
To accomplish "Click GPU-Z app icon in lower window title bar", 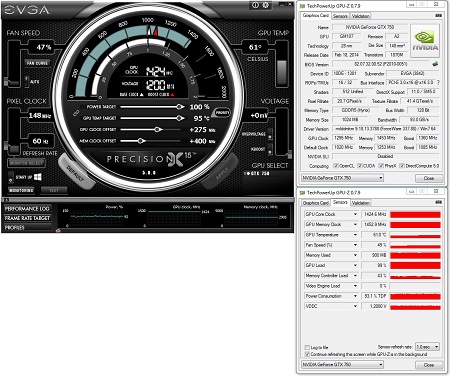I will (x=302, y=192).
